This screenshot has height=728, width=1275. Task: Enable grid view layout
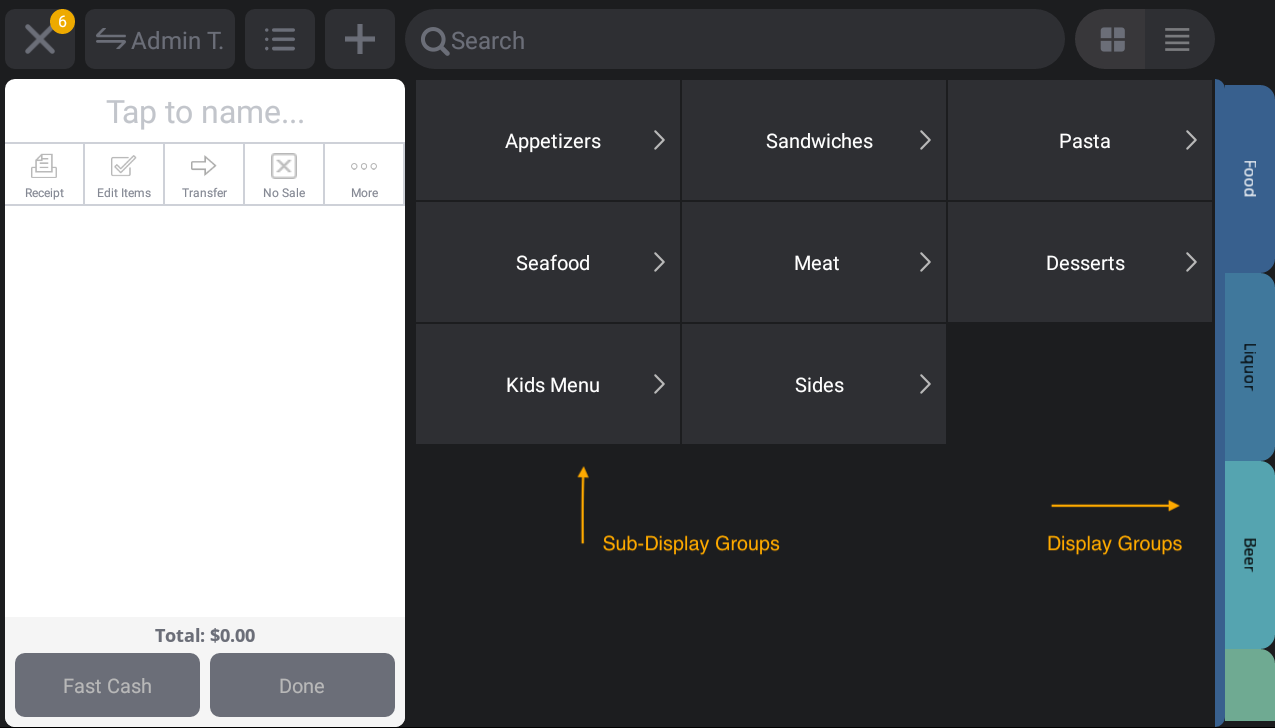(x=1111, y=39)
